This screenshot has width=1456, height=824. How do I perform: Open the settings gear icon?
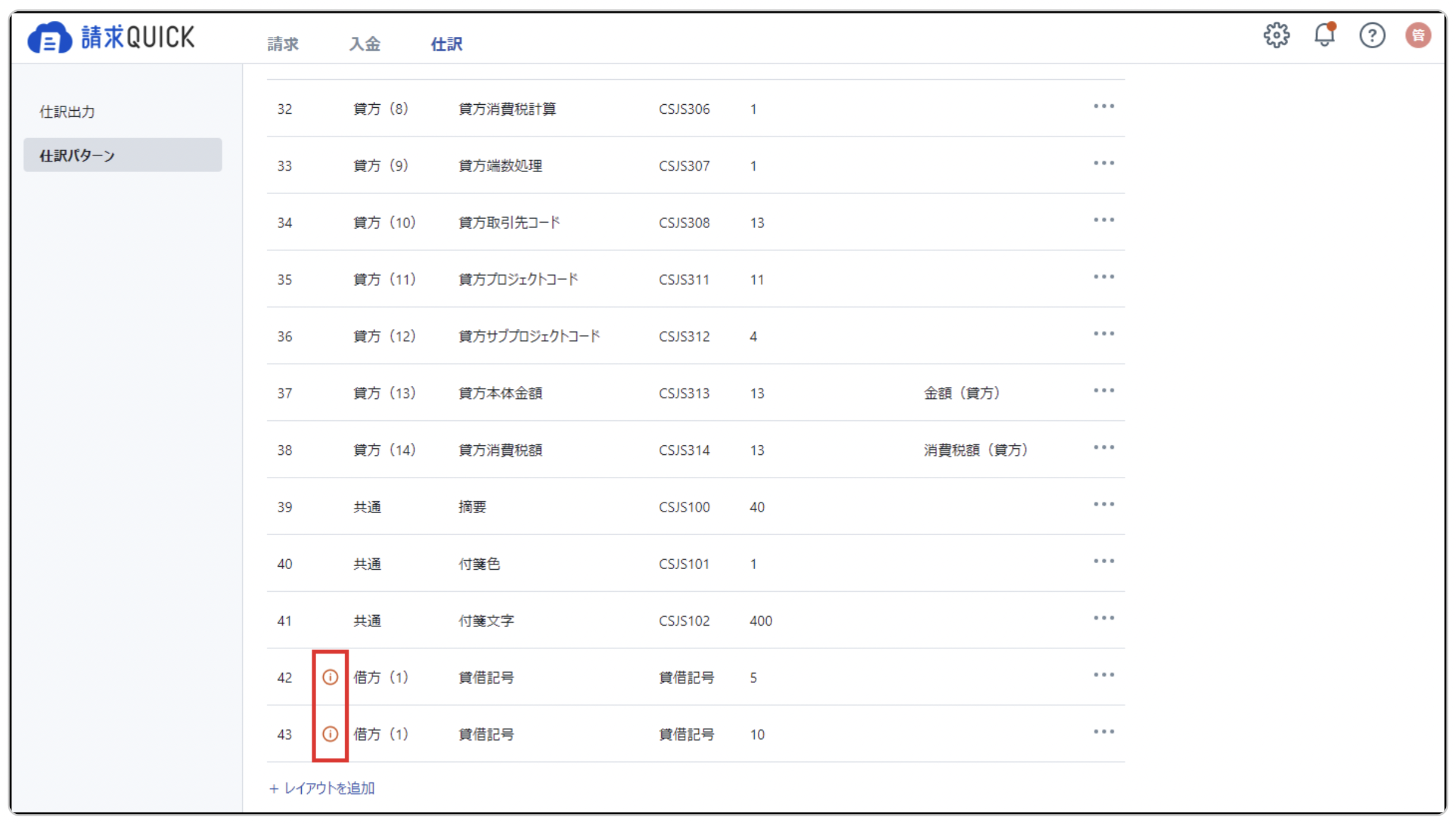[x=1276, y=36]
